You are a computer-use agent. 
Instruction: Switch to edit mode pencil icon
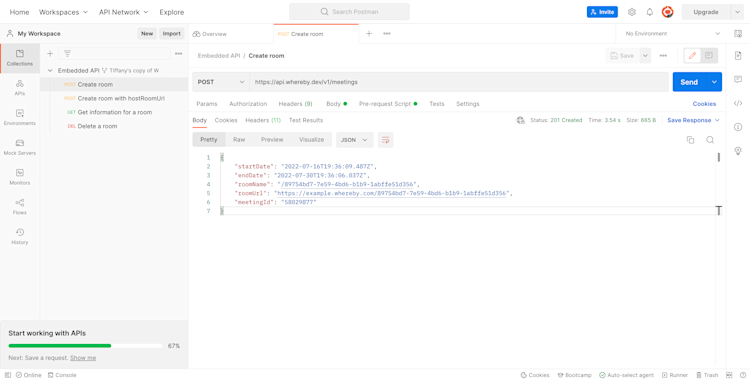pos(692,55)
